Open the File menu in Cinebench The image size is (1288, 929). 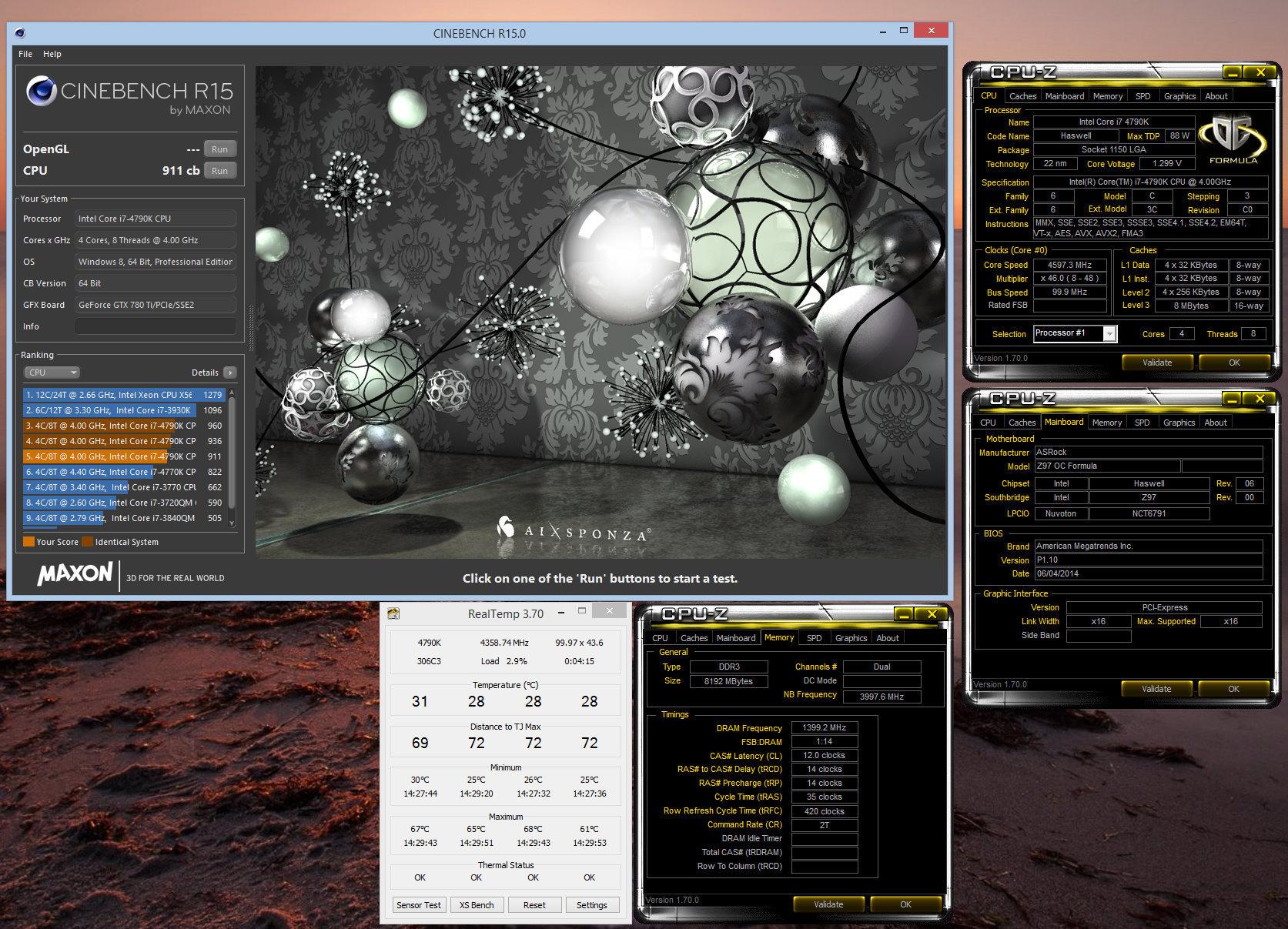(25, 54)
